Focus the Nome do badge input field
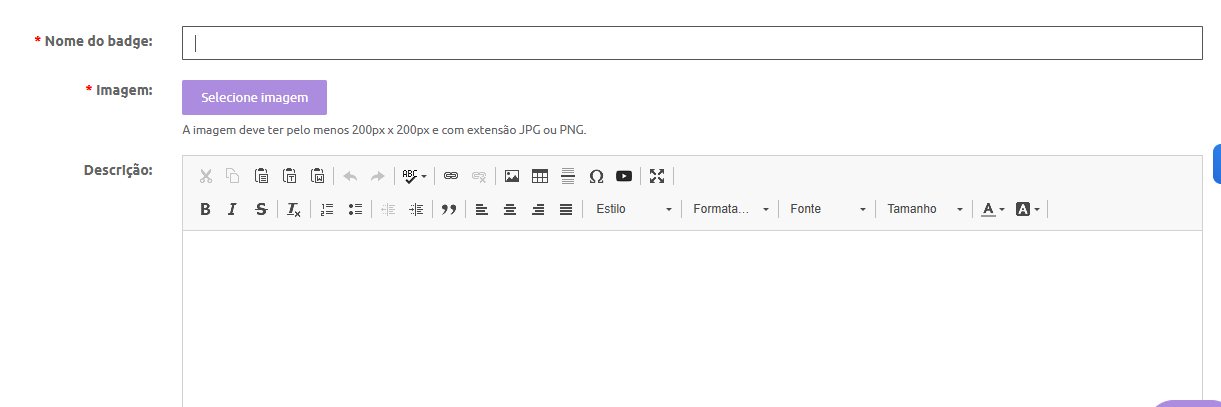The image size is (1221, 407). [691, 43]
